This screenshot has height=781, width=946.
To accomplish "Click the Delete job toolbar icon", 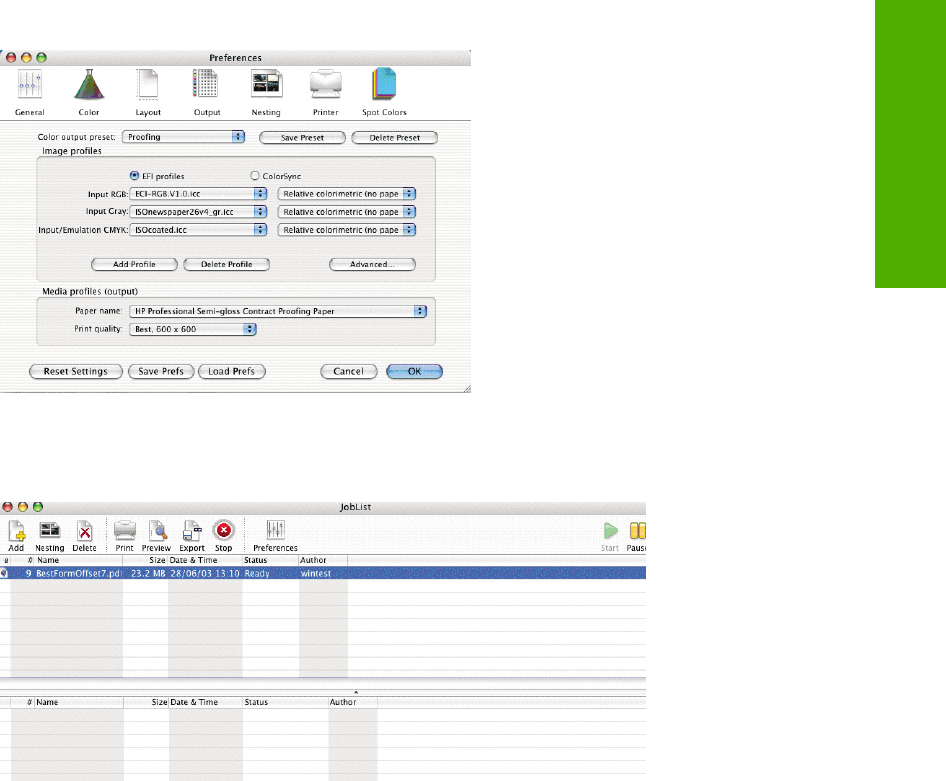I will (x=84, y=533).
